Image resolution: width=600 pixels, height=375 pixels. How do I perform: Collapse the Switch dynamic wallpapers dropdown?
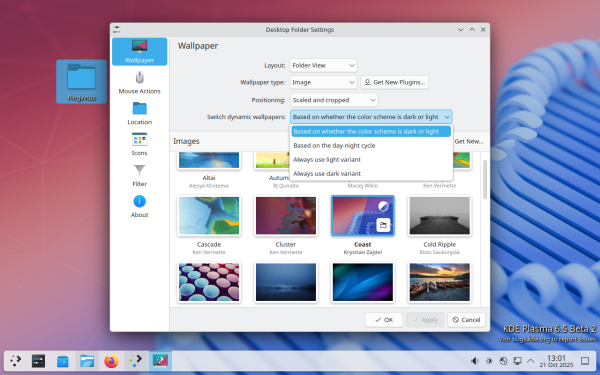tap(371, 117)
